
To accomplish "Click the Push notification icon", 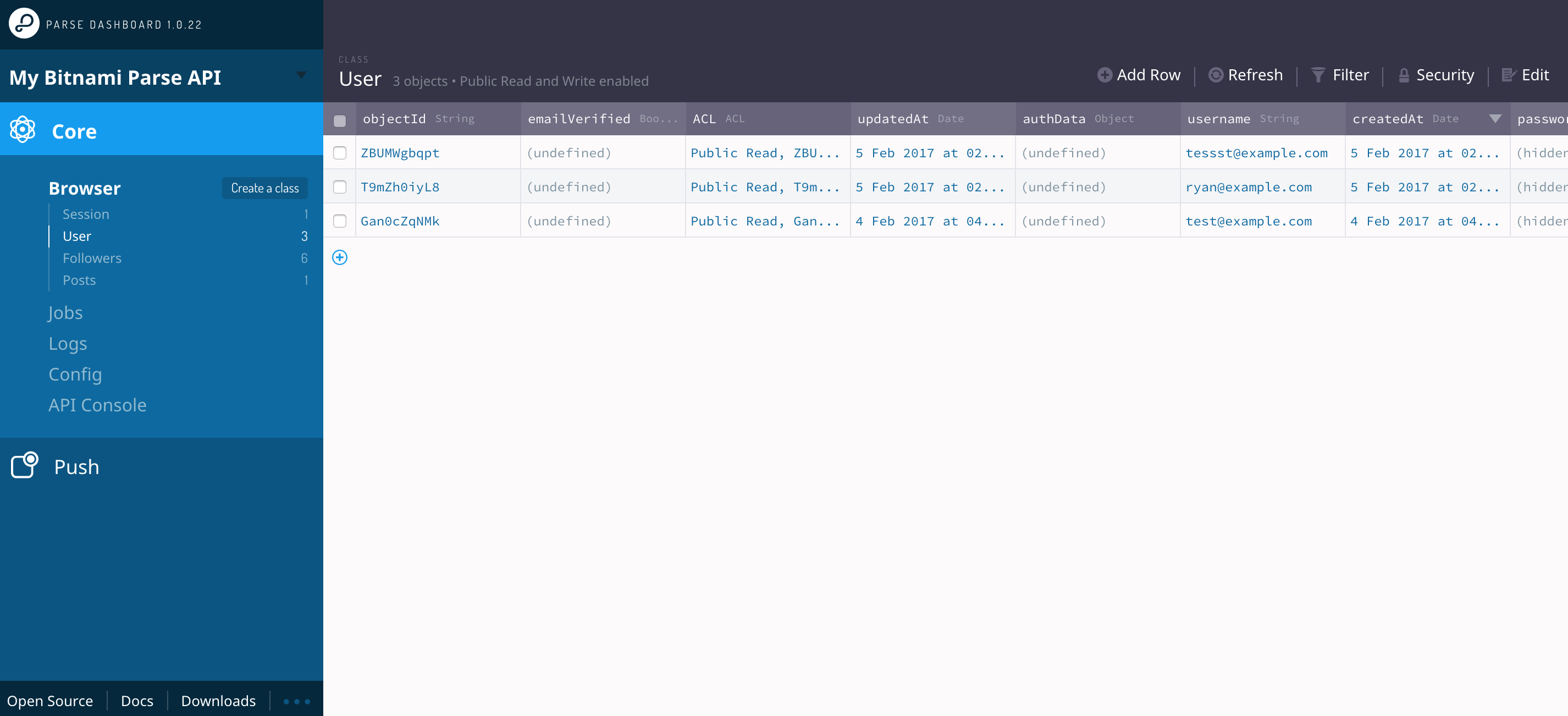I will 25,465.
